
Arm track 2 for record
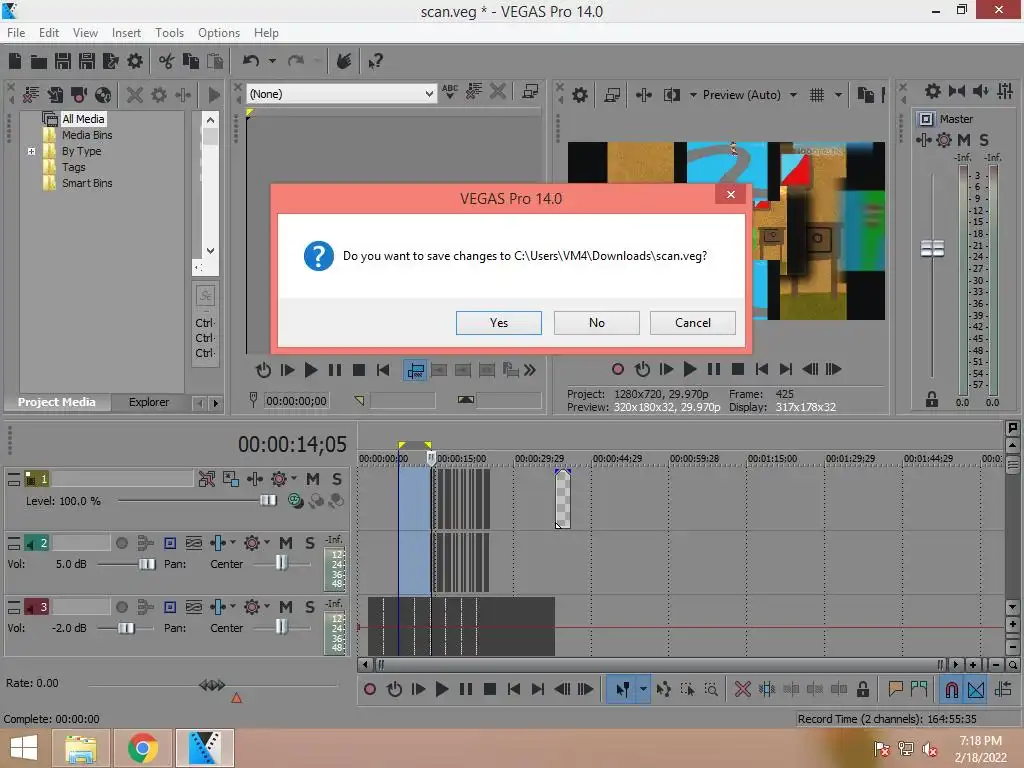click(x=121, y=543)
